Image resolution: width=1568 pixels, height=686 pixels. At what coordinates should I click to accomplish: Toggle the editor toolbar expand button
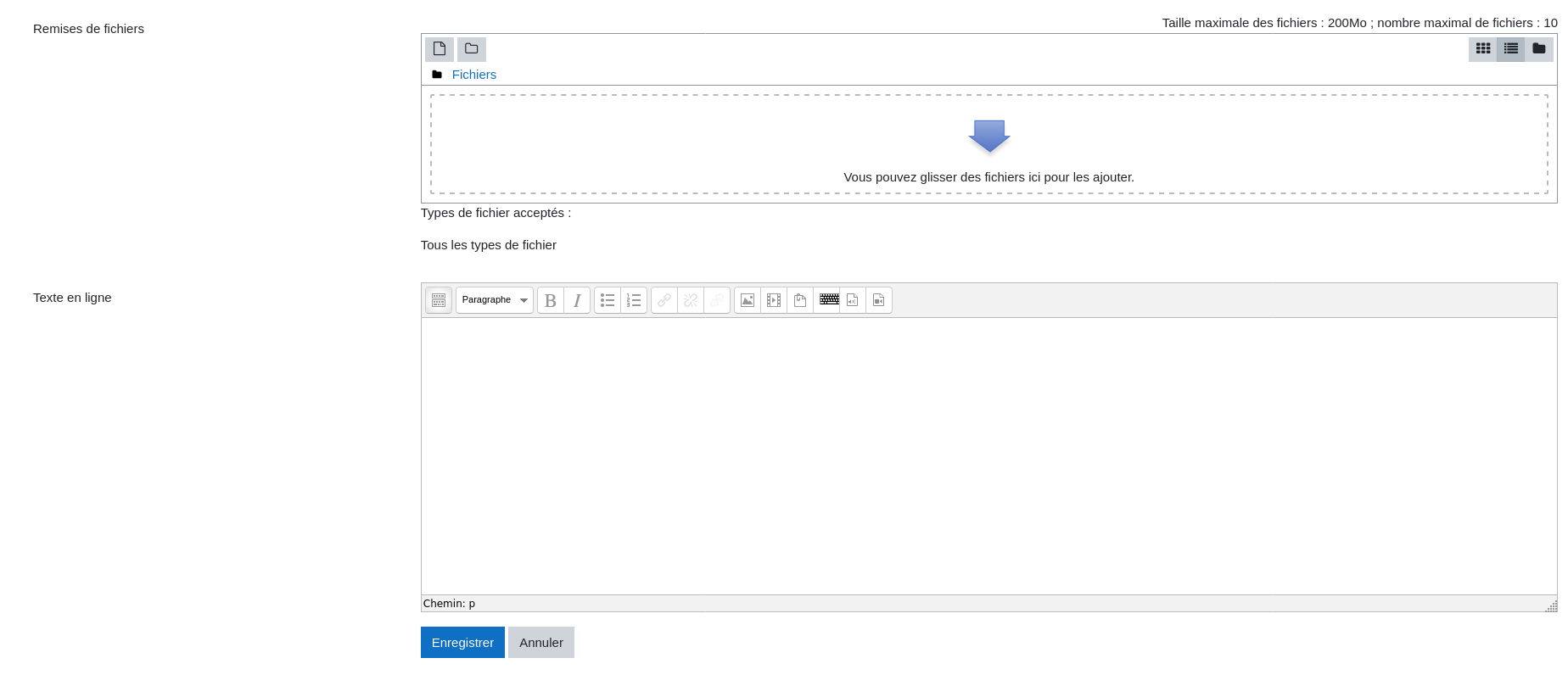coord(439,300)
